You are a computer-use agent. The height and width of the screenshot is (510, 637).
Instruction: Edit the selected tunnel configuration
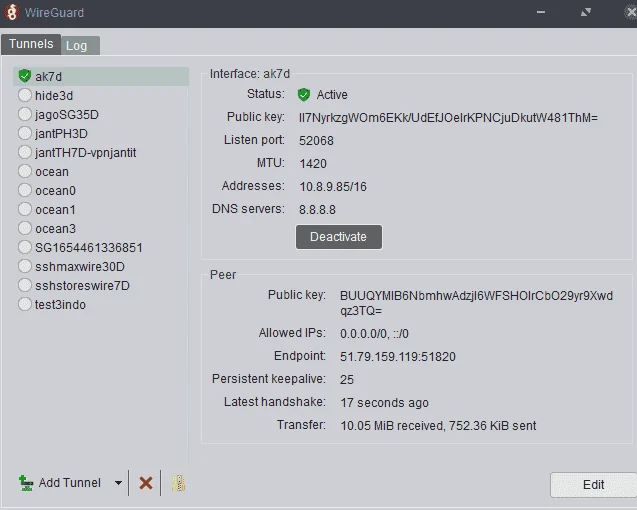pyautogui.click(x=594, y=485)
